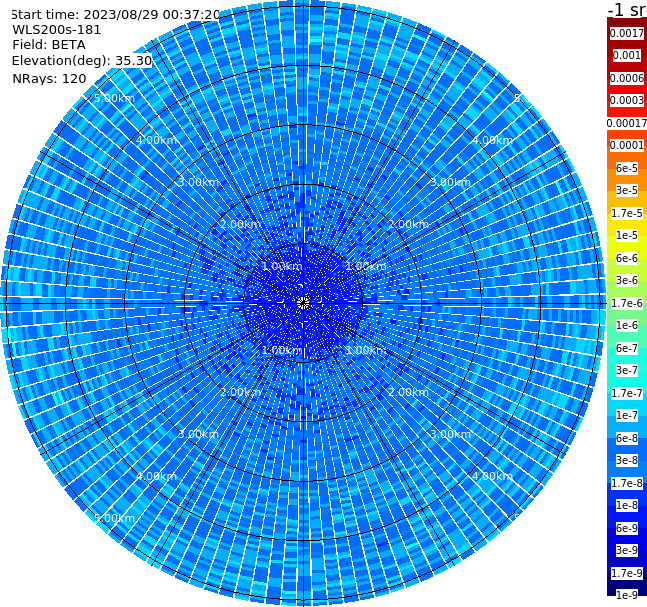647x607 pixels.
Task: Click the Start time 2023/08/29 00:37:20 text
Action: pyautogui.click(x=116, y=15)
